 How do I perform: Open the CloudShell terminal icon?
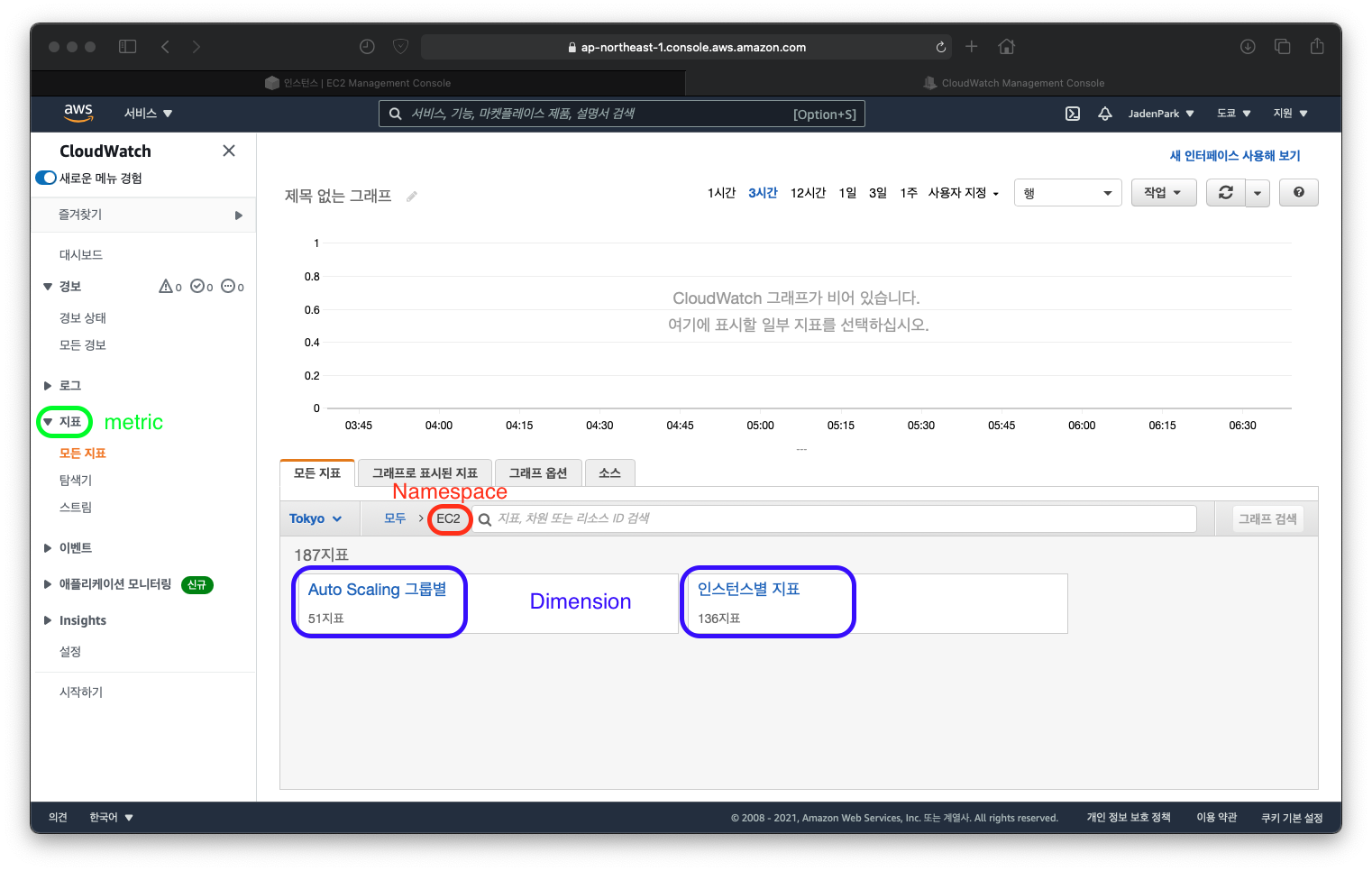1073,114
